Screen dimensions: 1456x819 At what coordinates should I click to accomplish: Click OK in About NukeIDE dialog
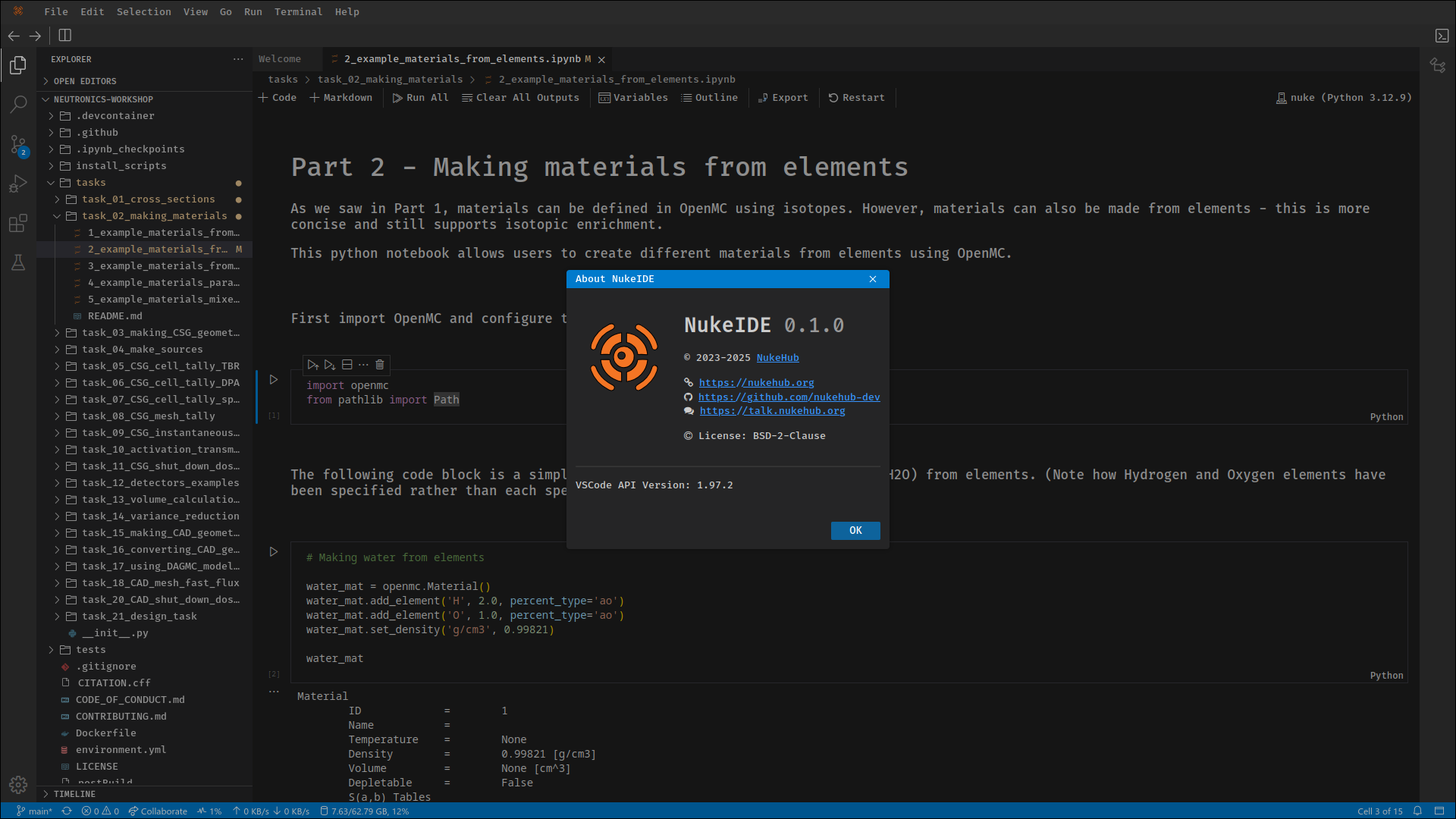click(x=855, y=531)
